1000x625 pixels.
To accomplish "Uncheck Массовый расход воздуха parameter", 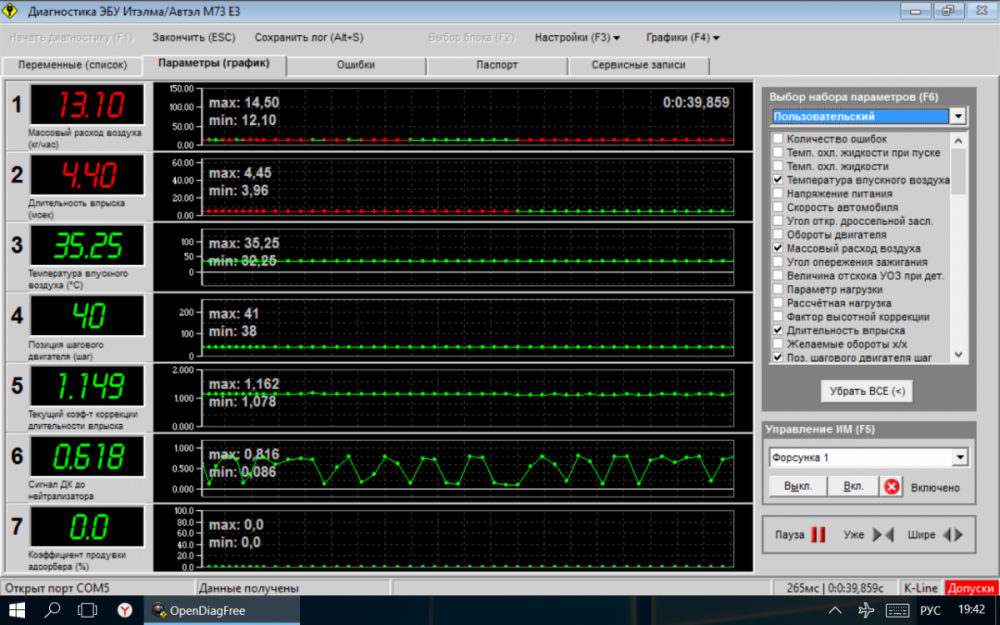I will [x=778, y=248].
